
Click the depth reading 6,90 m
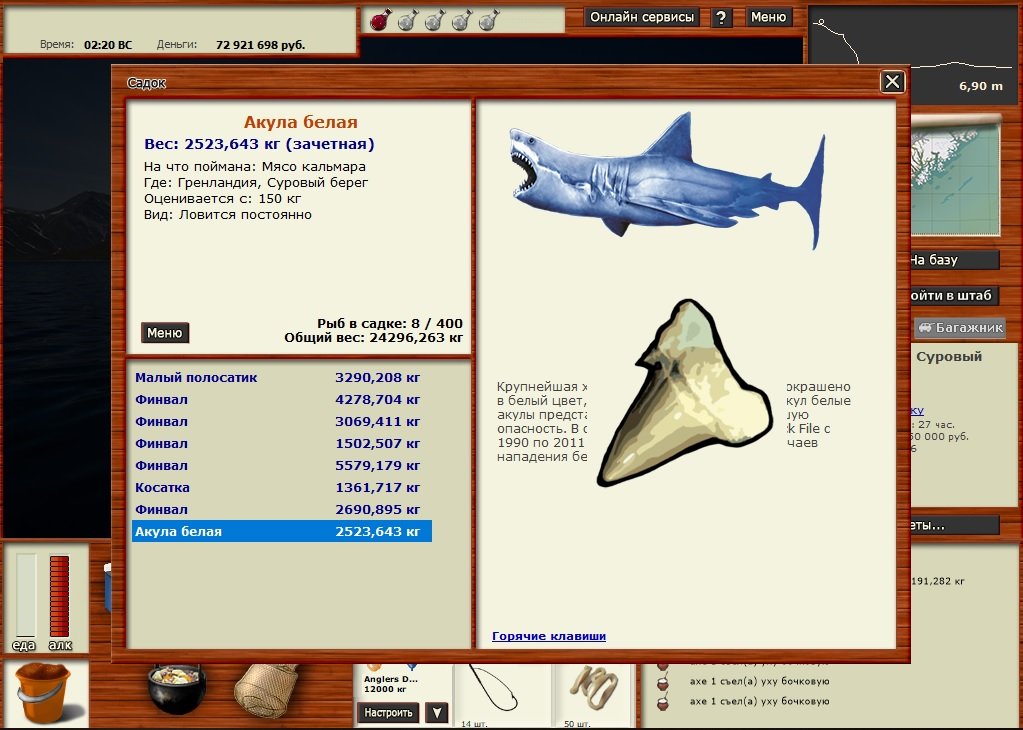981,86
